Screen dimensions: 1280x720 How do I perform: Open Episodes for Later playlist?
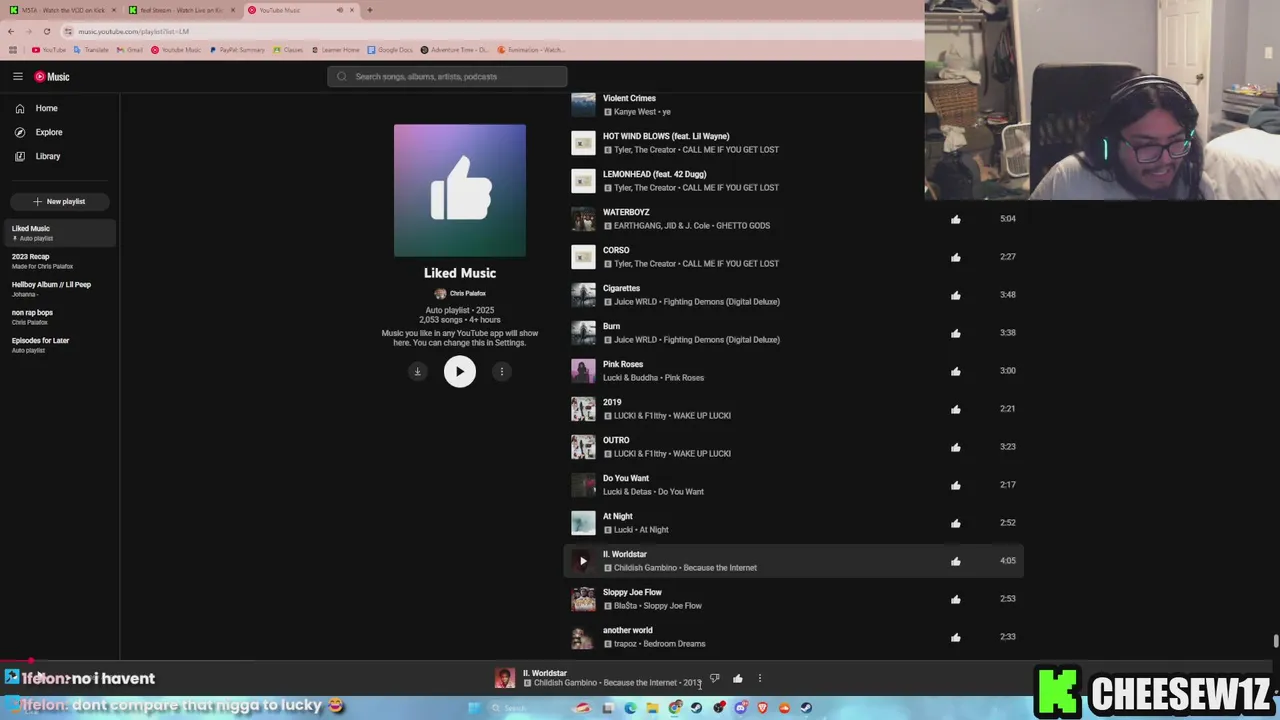tap(59, 345)
